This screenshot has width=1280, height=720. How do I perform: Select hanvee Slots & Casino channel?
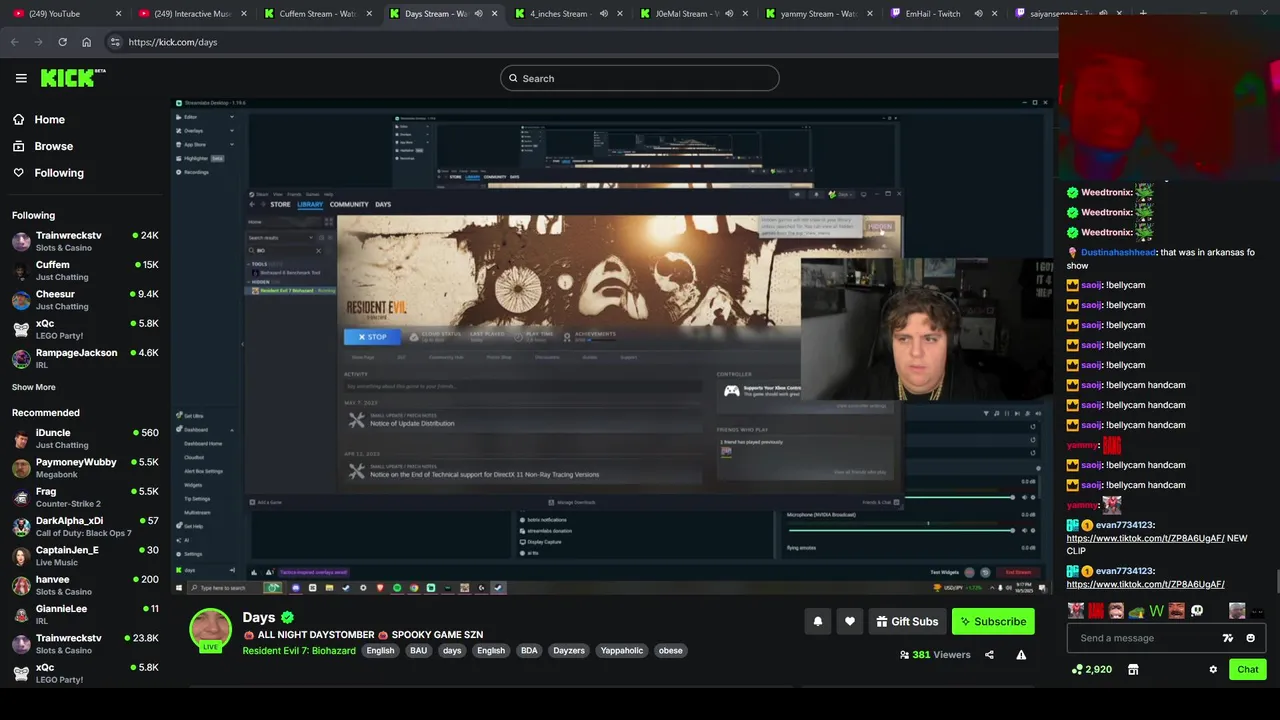[85, 585]
